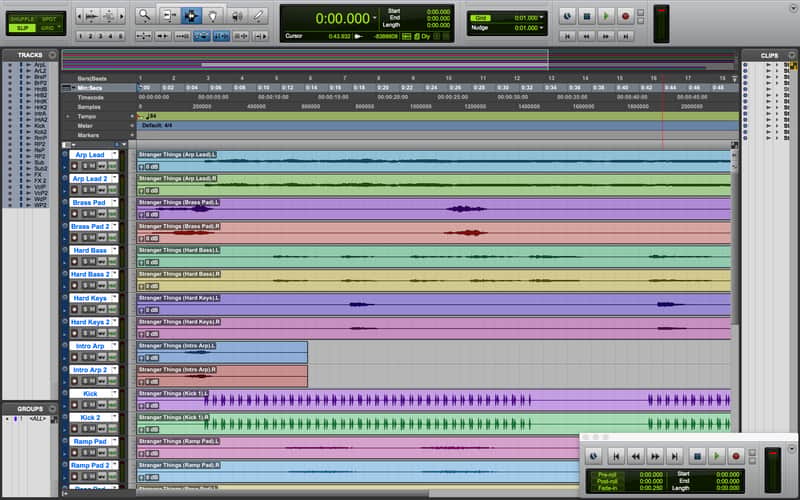The width and height of the screenshot is (800, 500).
Task: Select the Pencil tool
Action: [x=259, y=16]
